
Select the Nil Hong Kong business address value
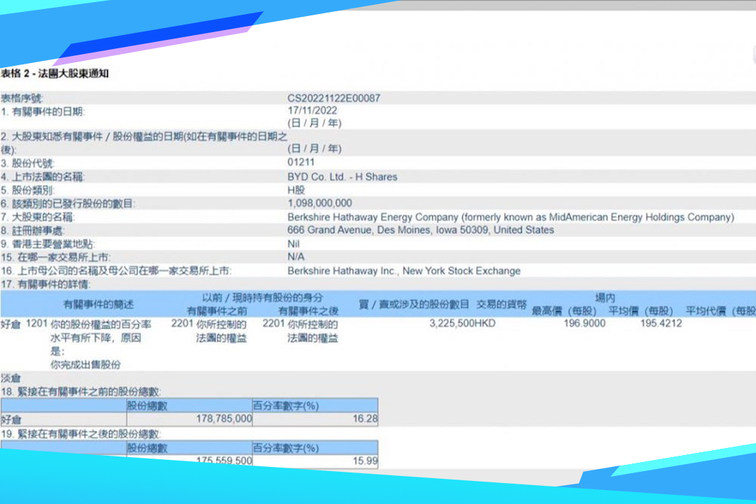[x=294, y=243]
